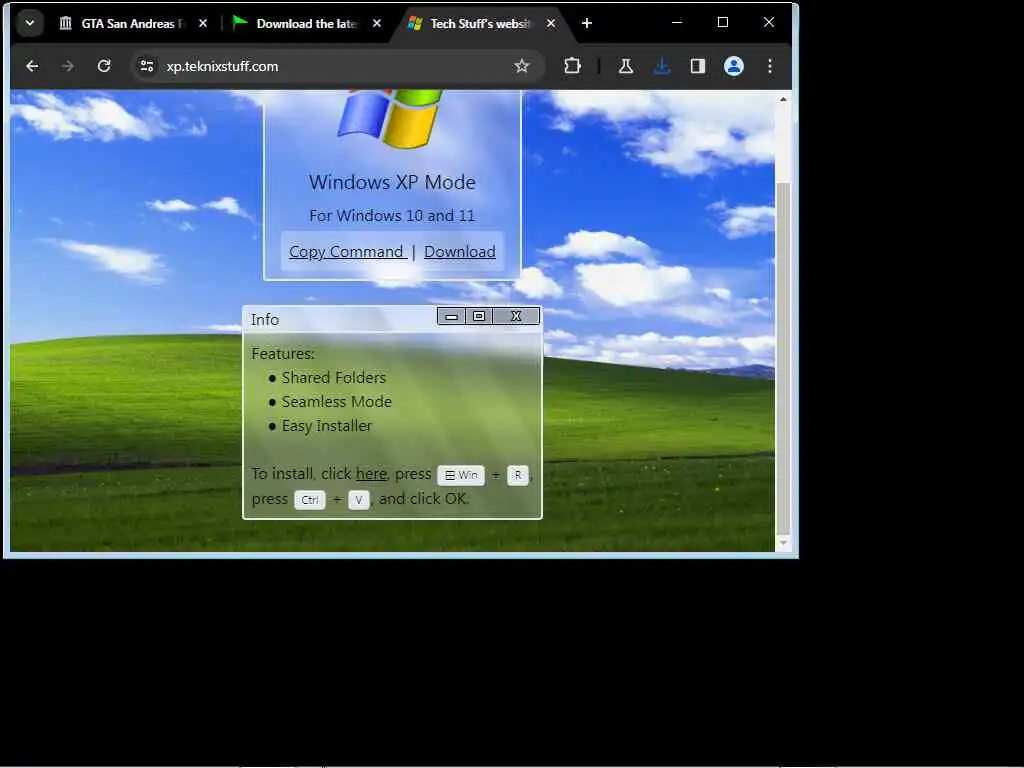Maximize the Info panel
1024x768 pixels.
[x=479, y=317]
